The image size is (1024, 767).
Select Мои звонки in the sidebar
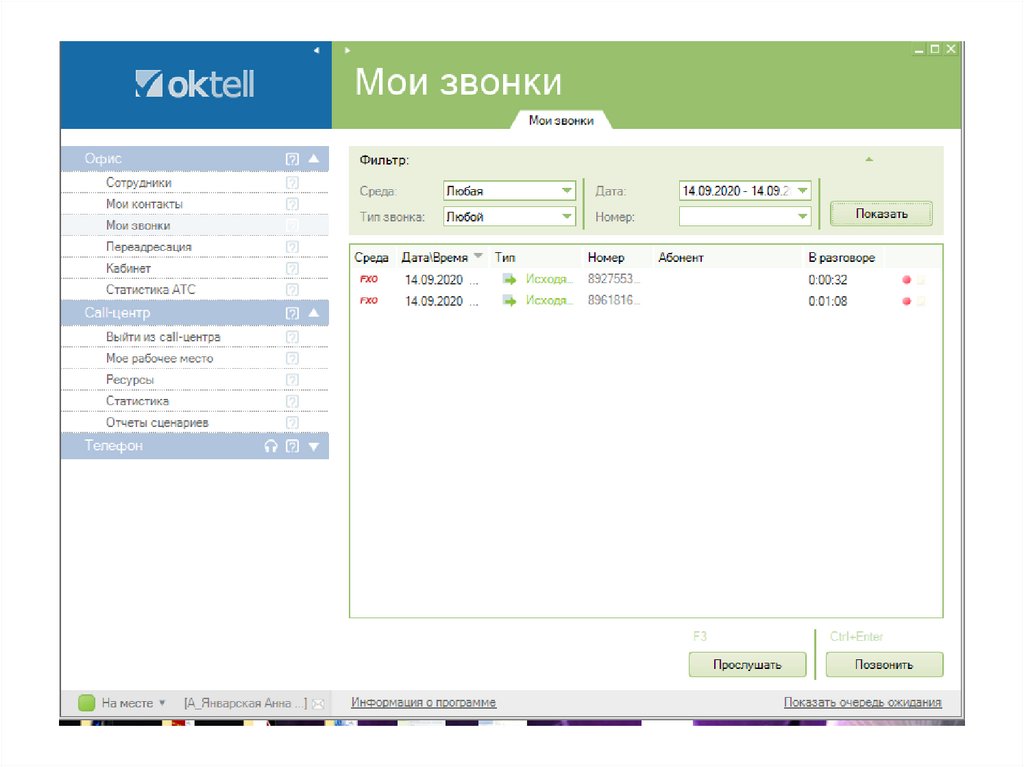coord(138,225)
